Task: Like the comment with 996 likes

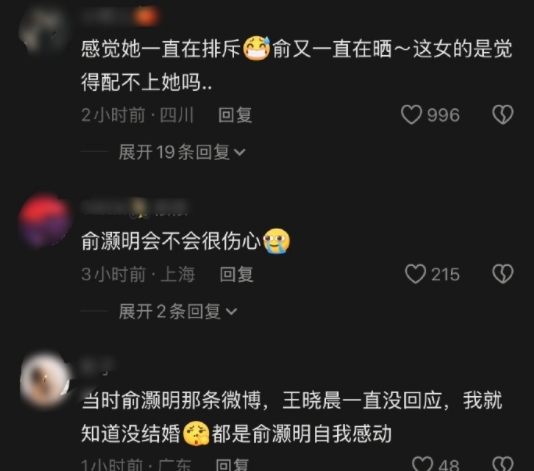Action: pyautogui.click(x=411, y=114)
